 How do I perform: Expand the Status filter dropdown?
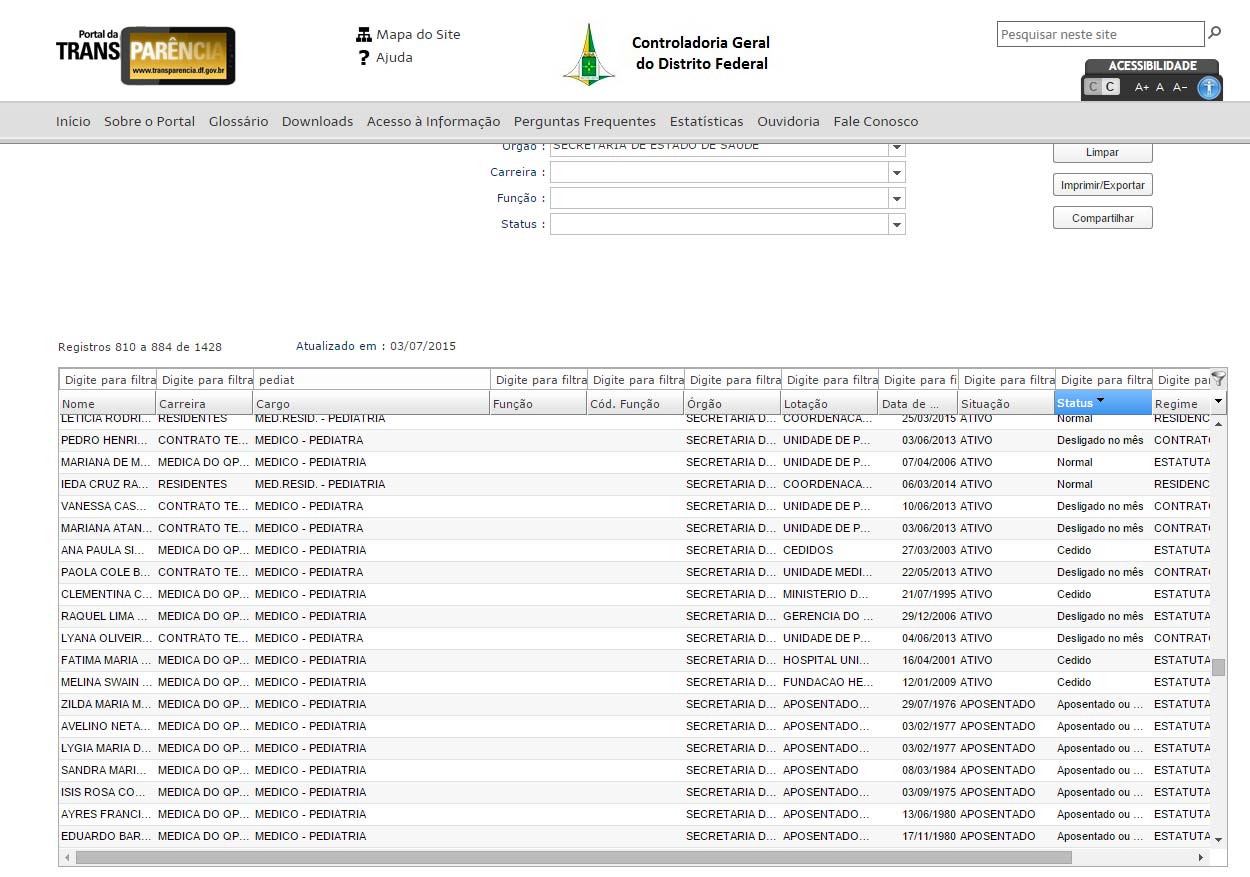click(896, 224)
